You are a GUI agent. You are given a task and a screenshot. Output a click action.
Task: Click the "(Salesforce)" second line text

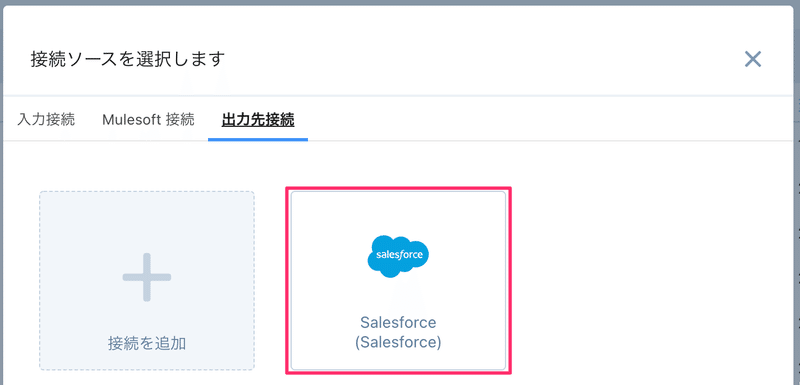coord(398,342)
